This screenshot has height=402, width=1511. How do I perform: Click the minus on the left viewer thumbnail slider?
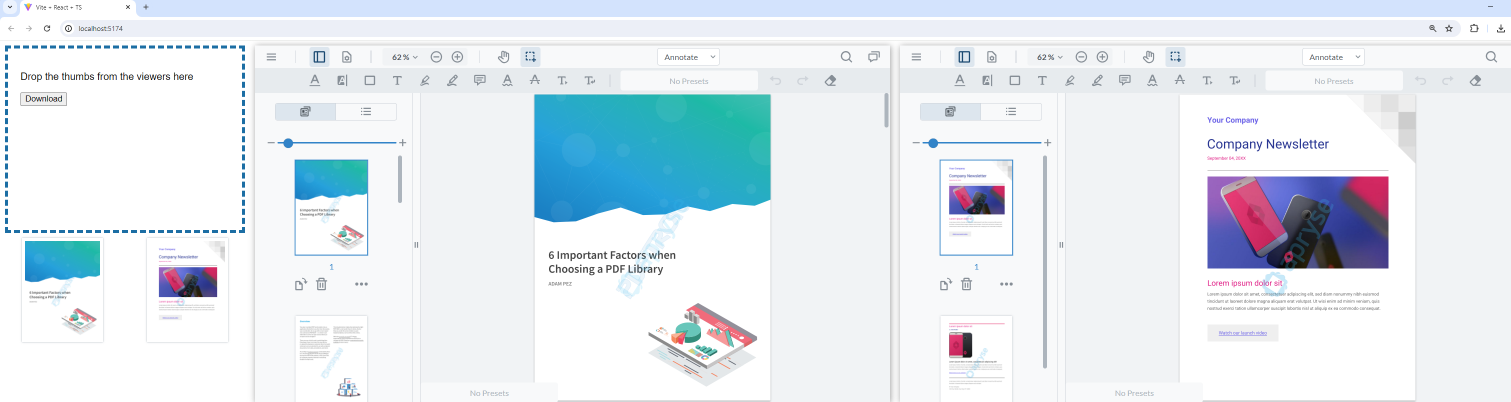[270, 143]
